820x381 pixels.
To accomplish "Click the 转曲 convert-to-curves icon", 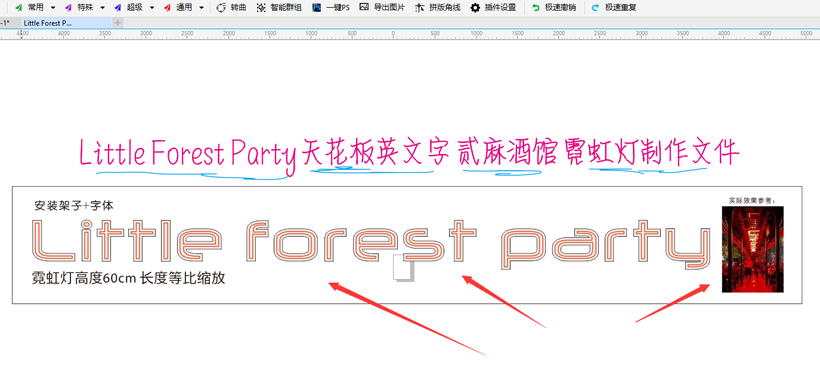I will coord(221,8).
